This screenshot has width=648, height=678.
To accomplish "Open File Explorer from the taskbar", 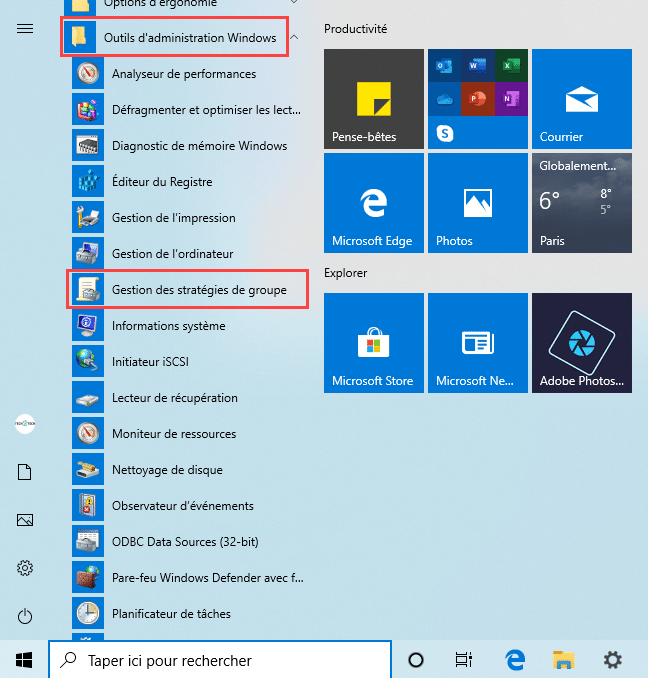I will [564, 660].
